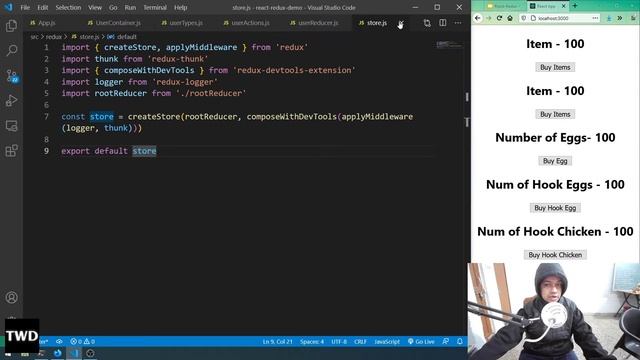Click the Go Live status bar button
The width and height of the screenshot is (640, 360).
(x=421, y=341)
